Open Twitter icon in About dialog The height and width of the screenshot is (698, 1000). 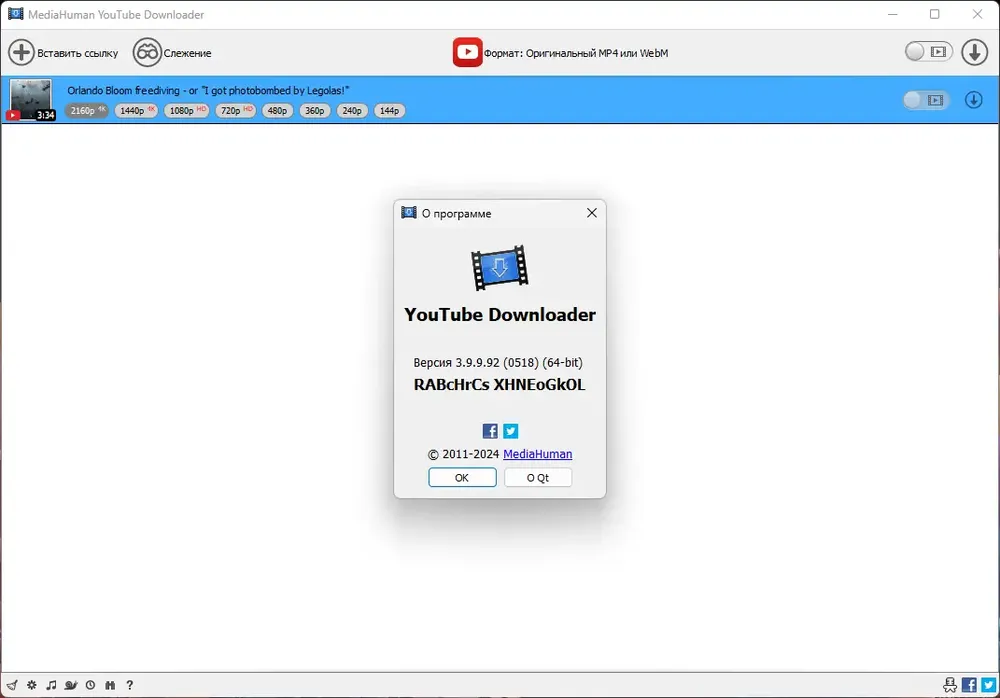tap(511, 431)
